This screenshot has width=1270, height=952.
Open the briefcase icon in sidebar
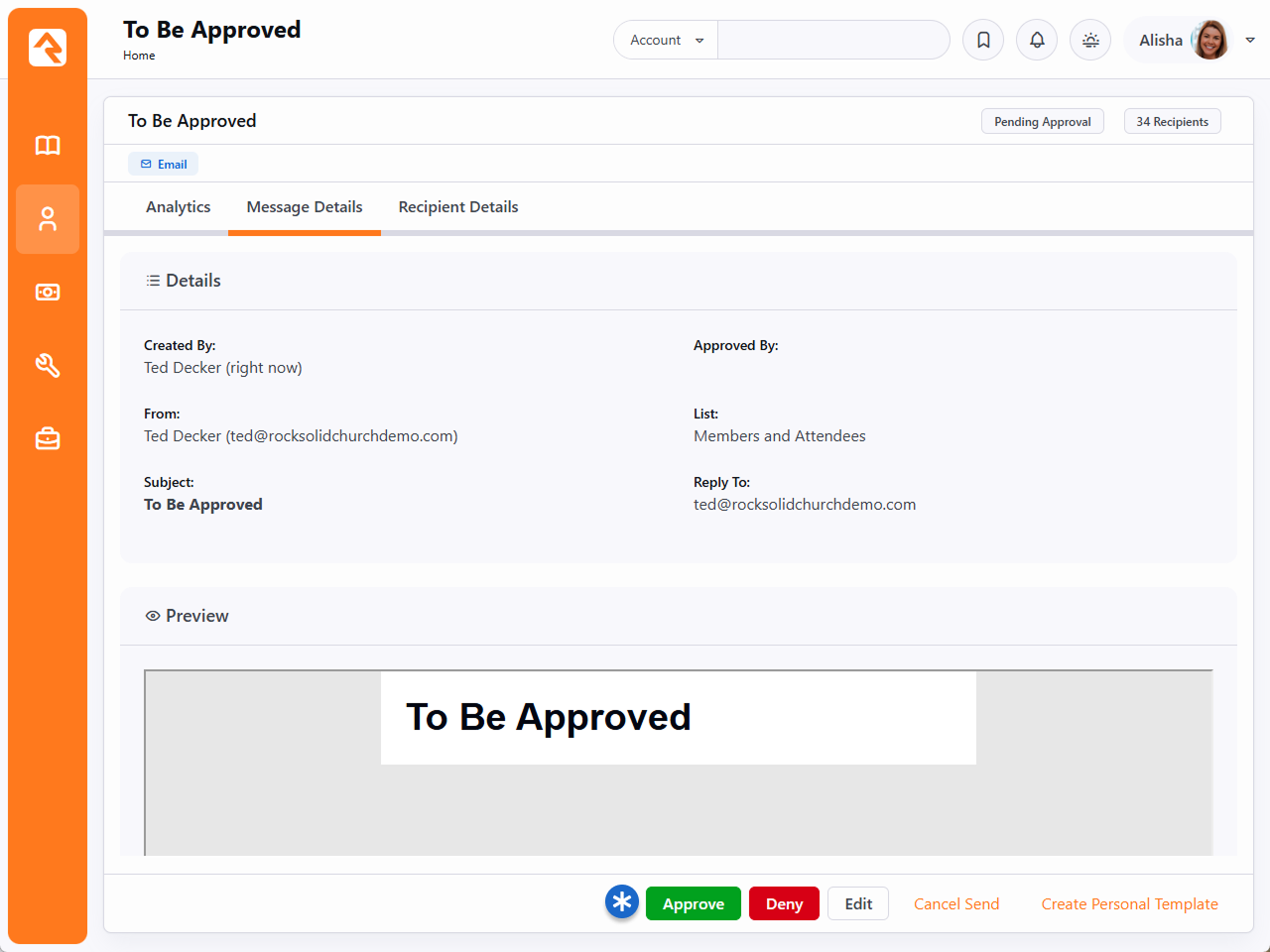(48, 438)
